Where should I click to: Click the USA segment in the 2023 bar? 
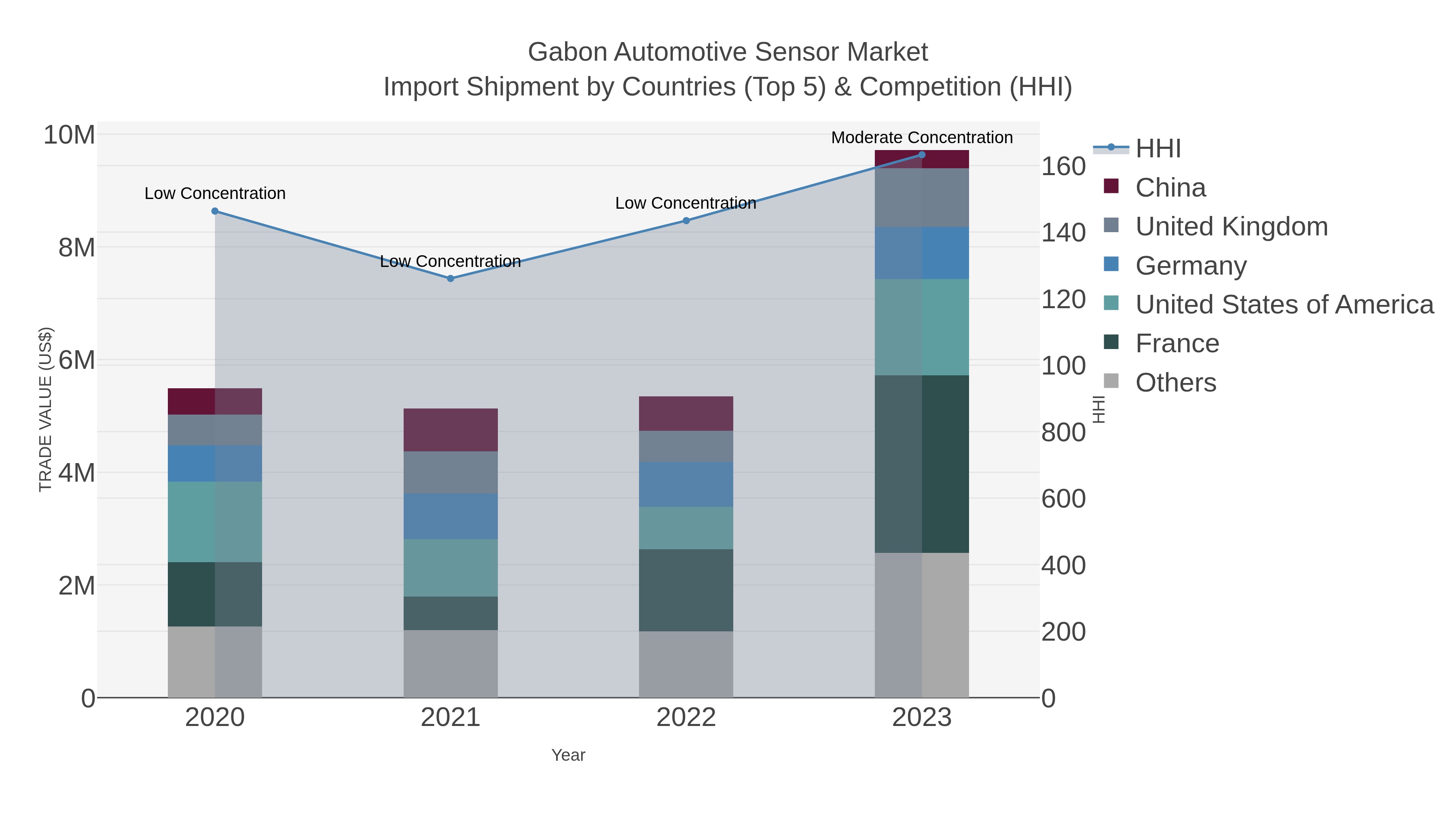point(922,327)
